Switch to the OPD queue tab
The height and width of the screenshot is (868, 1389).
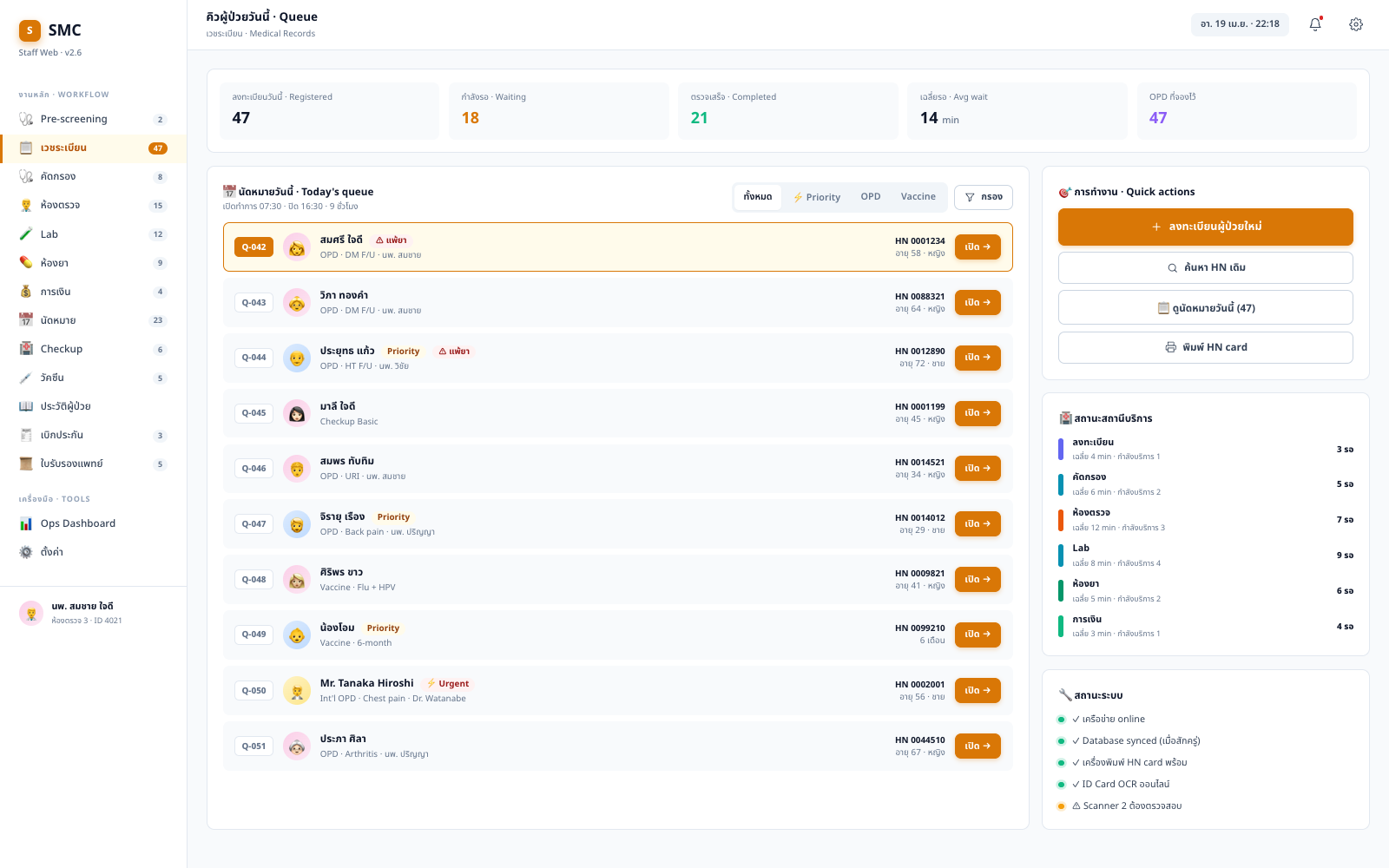coord(871,197)
